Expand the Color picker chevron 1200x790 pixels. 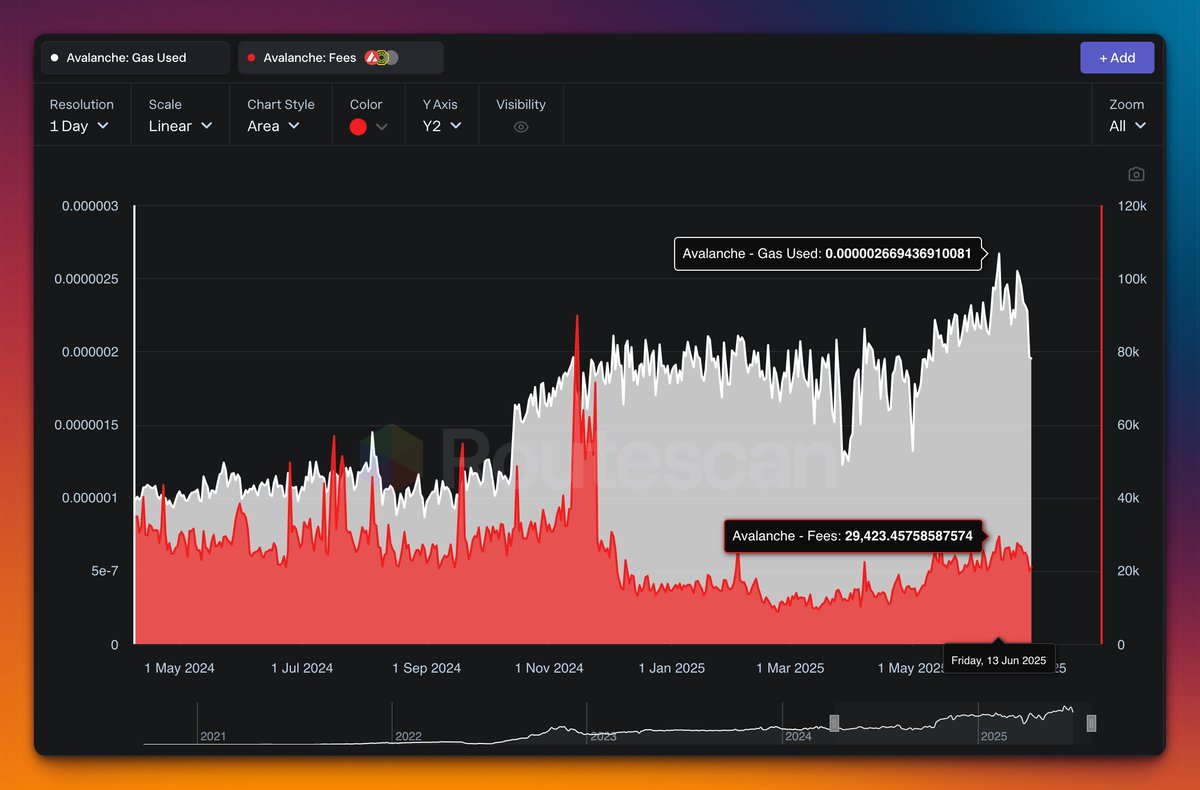pos(381,127)
